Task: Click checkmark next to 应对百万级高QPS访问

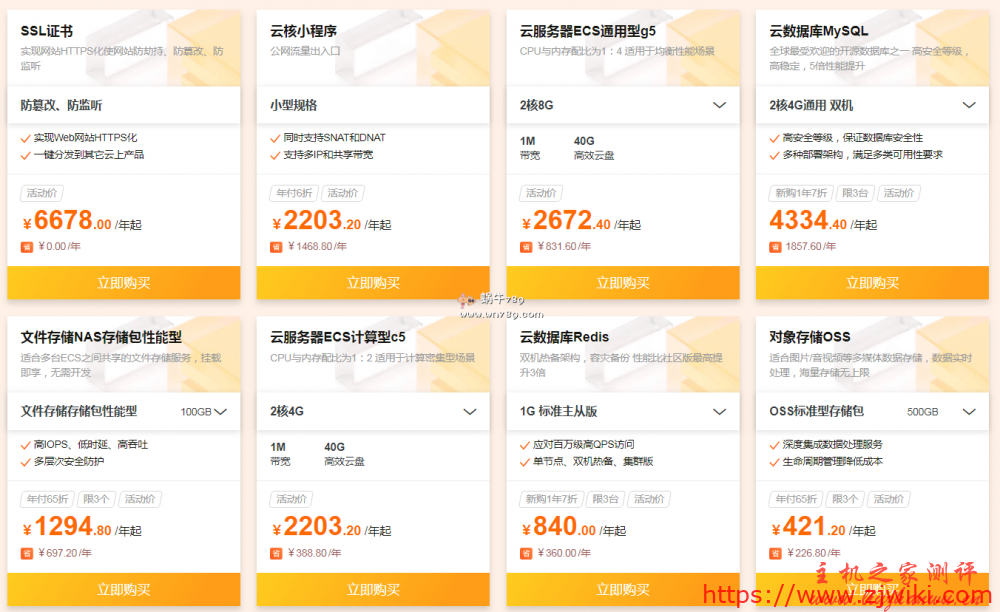Action: point(525,445)
